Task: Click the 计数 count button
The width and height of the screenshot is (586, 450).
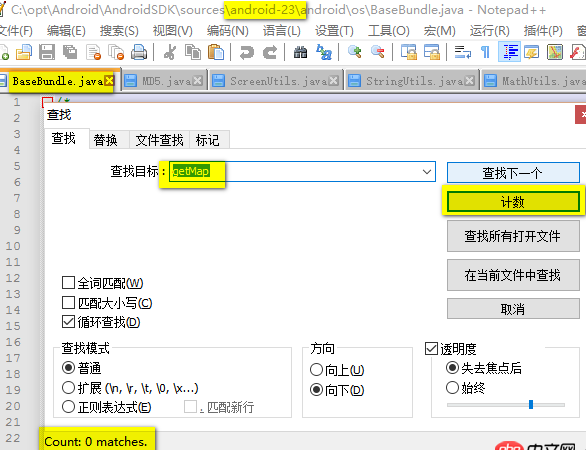Action: (x=513, y=202)
